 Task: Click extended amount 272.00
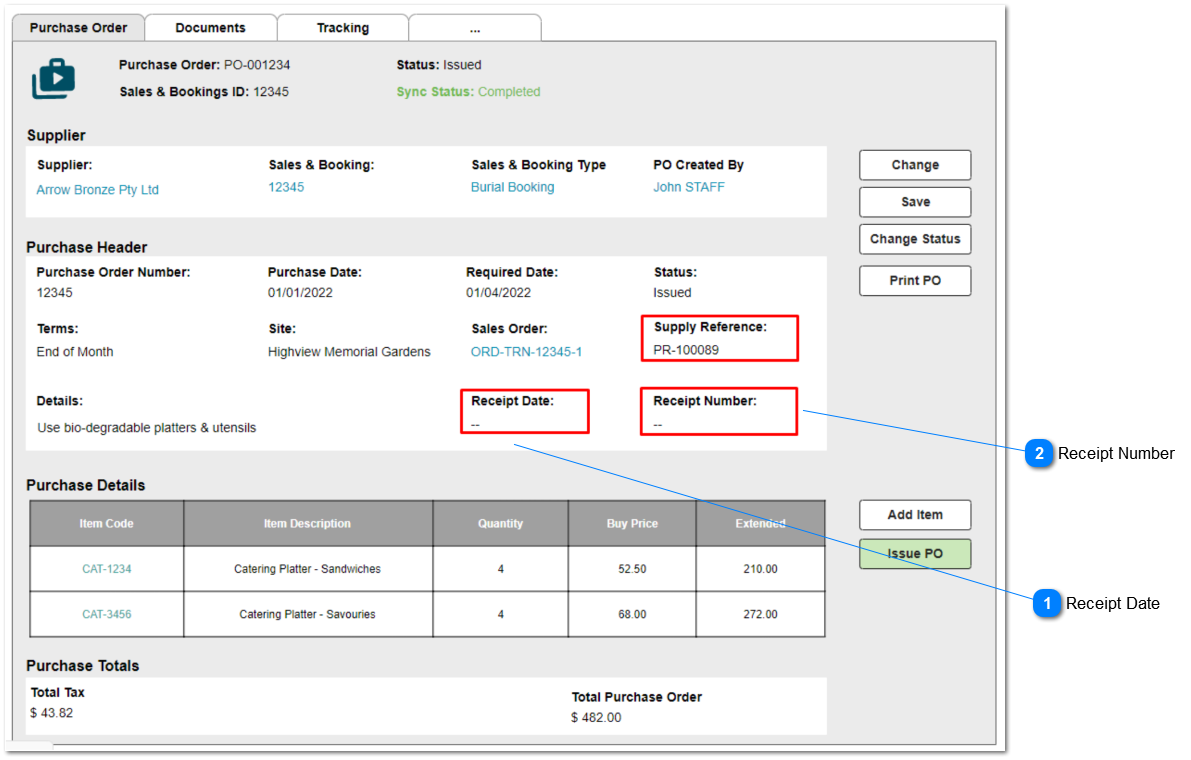point(760,614)
